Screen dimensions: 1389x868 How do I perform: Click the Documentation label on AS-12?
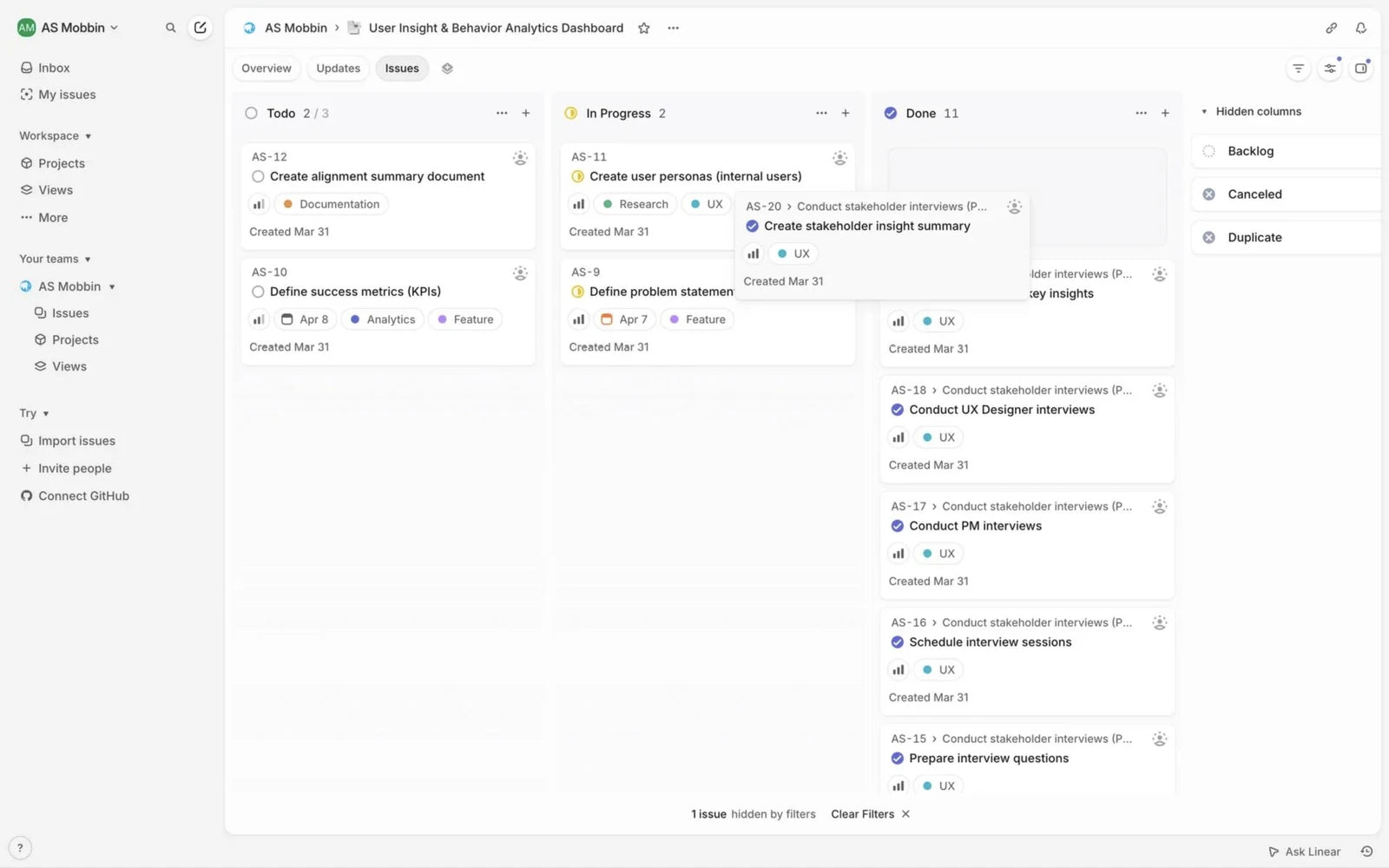331,204
